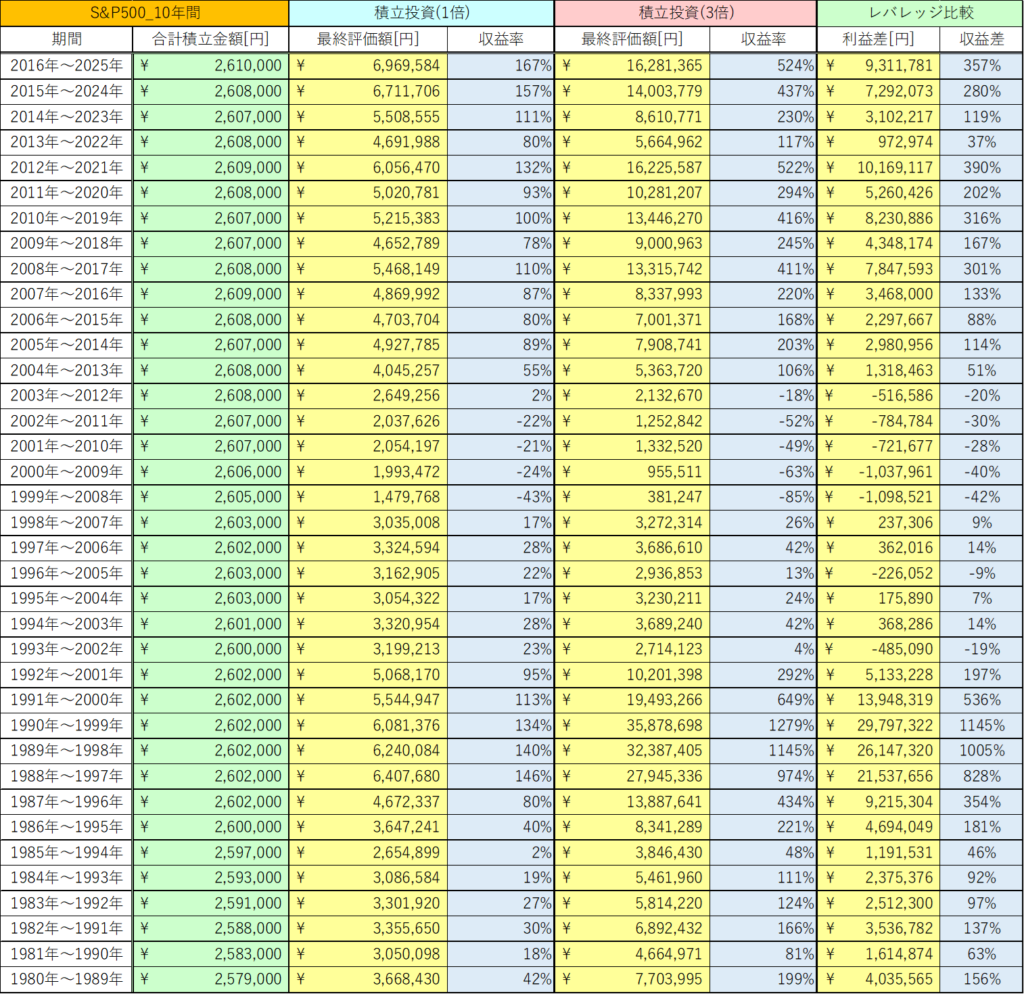Image resolution: width=1024 pixels, height=994 pixels.
Task: Click the -1,098,521 profit difference cell
Action: tap(878, 497)
